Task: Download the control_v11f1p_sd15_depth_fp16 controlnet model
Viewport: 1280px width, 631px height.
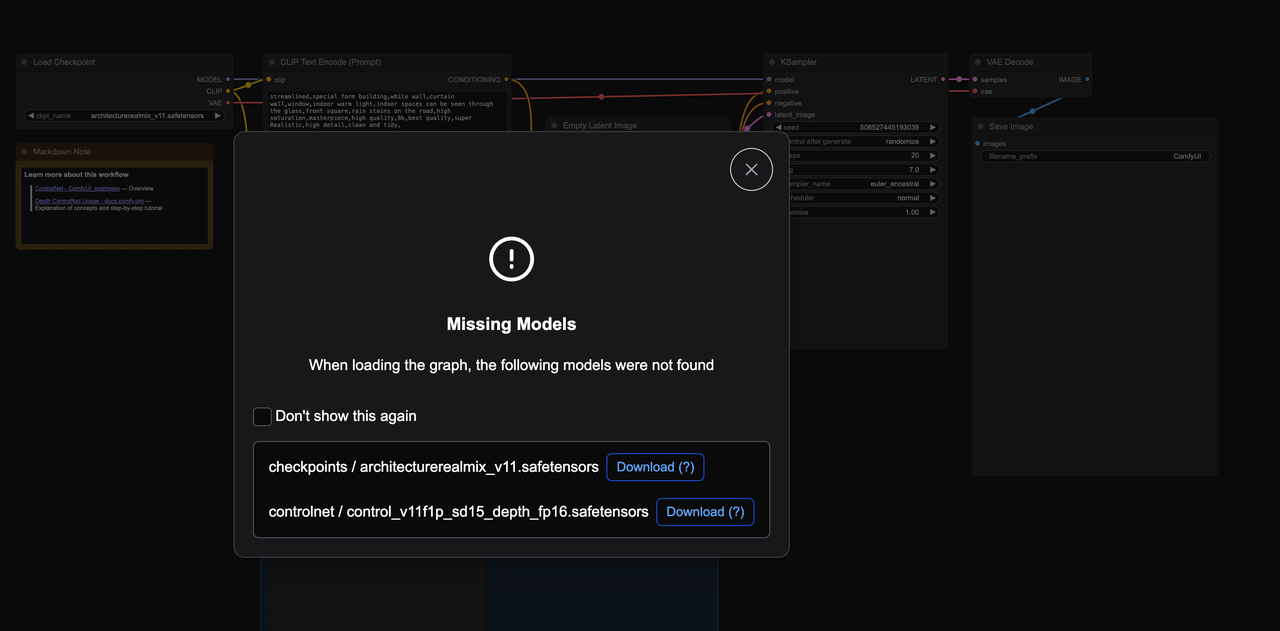Action: pos(705,512)
